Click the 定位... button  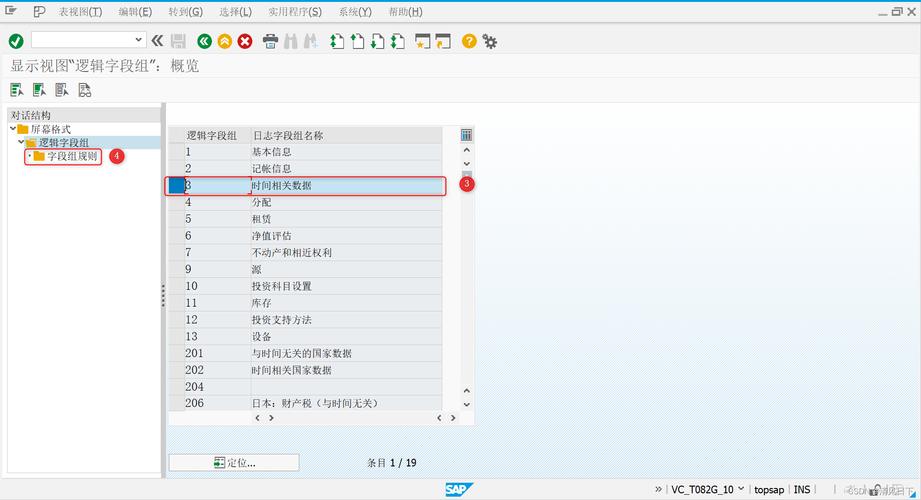pos(234,462)
